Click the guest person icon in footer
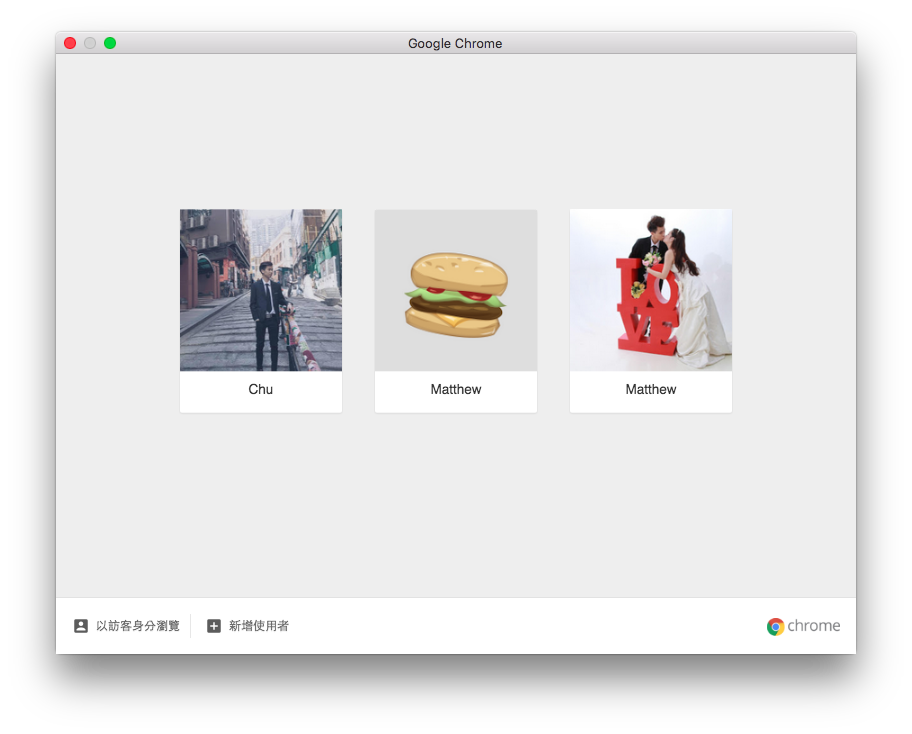The height and width of the screenshot is (734, 912). pyautogui.click(x=81, y=626)
